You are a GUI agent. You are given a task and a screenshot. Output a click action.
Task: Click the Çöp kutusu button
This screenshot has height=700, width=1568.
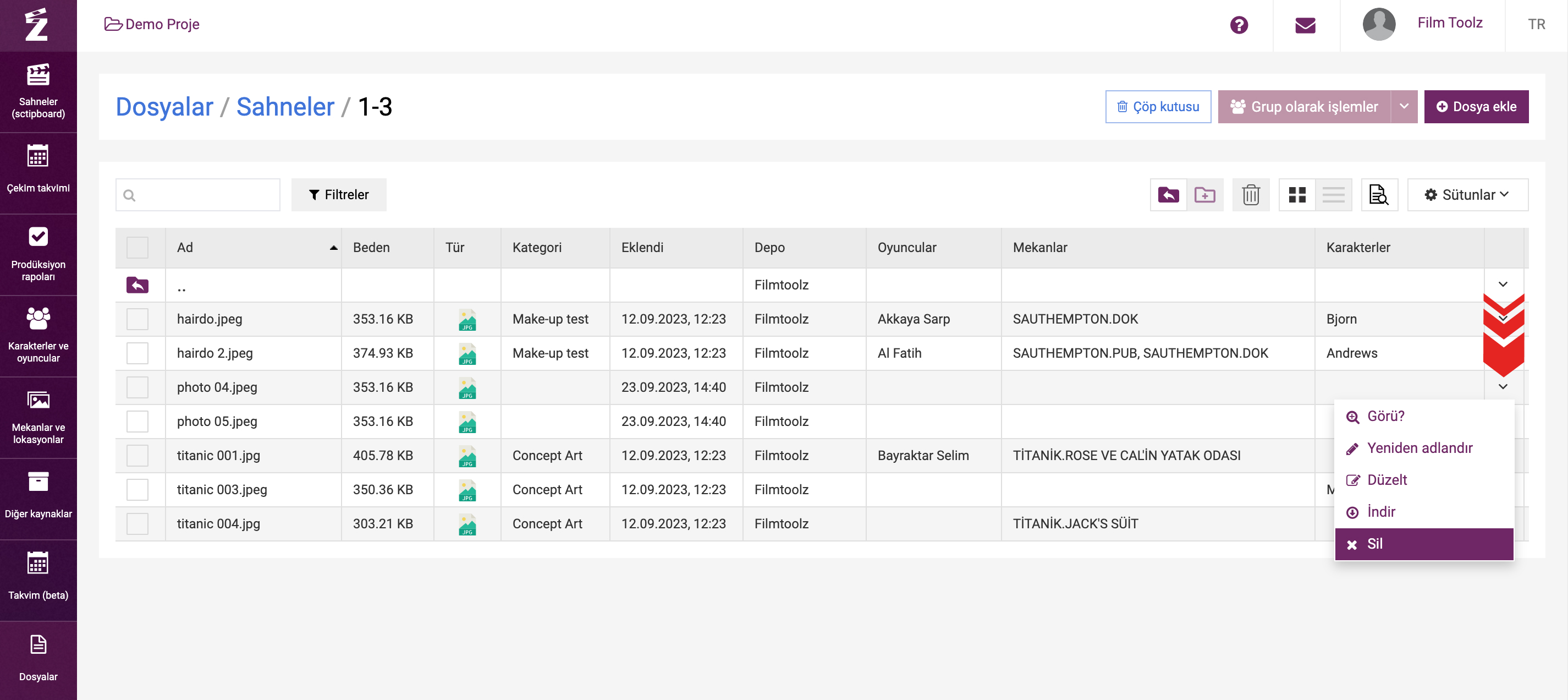[1158, 107]
